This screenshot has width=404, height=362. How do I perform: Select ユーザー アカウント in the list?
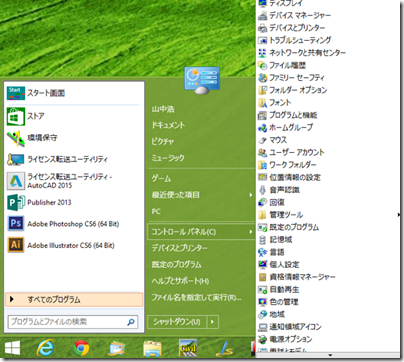click(x=297, y=152)
